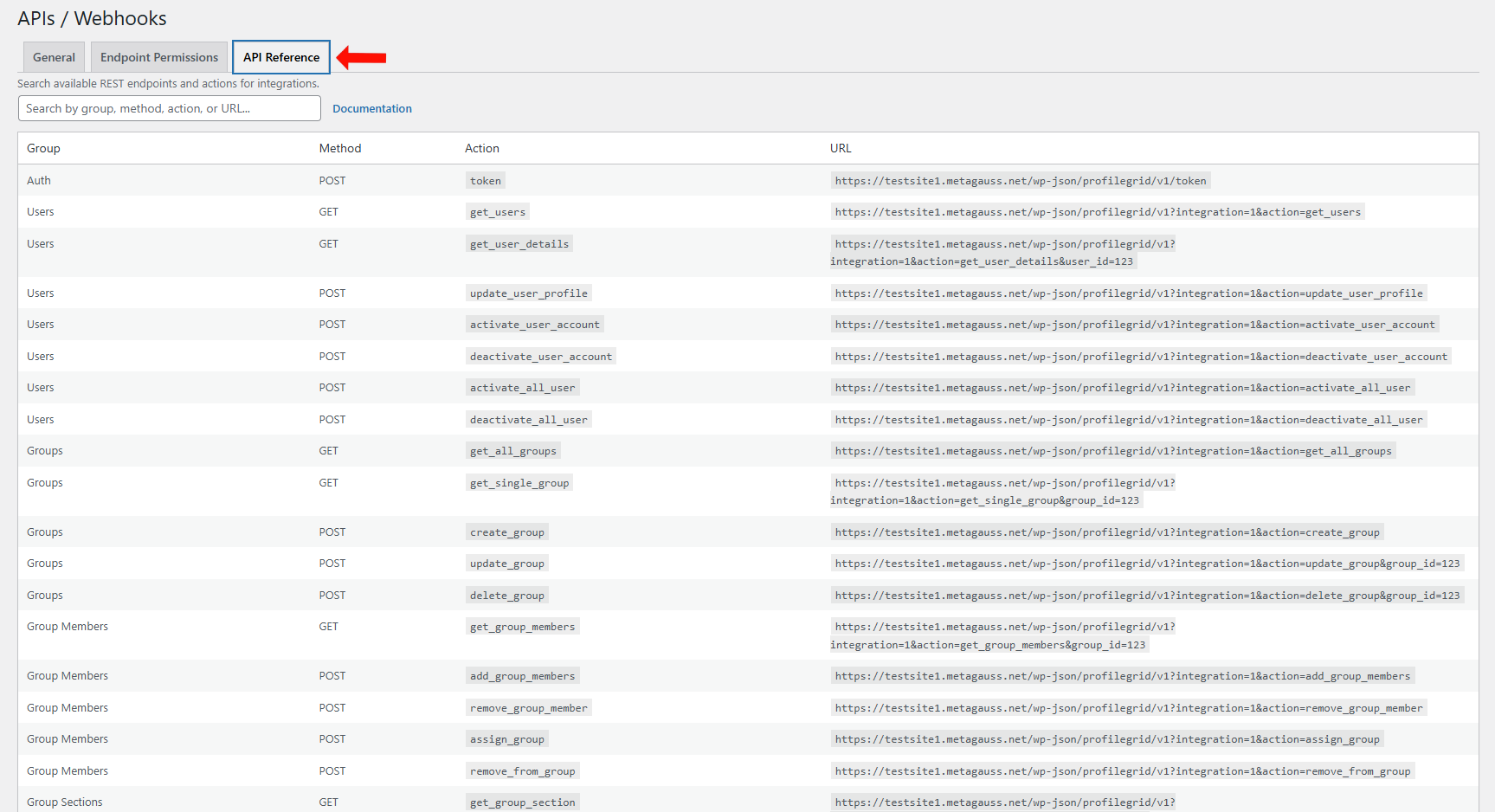Open the Documentation link
This screenshot has width=1495, height=812.
(372, 108)
